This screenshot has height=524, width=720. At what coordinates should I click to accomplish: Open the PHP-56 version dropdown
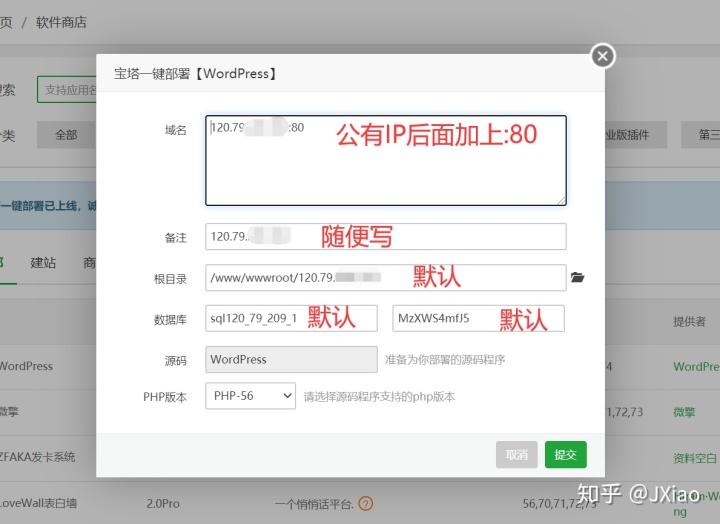(x=250, y=396)
